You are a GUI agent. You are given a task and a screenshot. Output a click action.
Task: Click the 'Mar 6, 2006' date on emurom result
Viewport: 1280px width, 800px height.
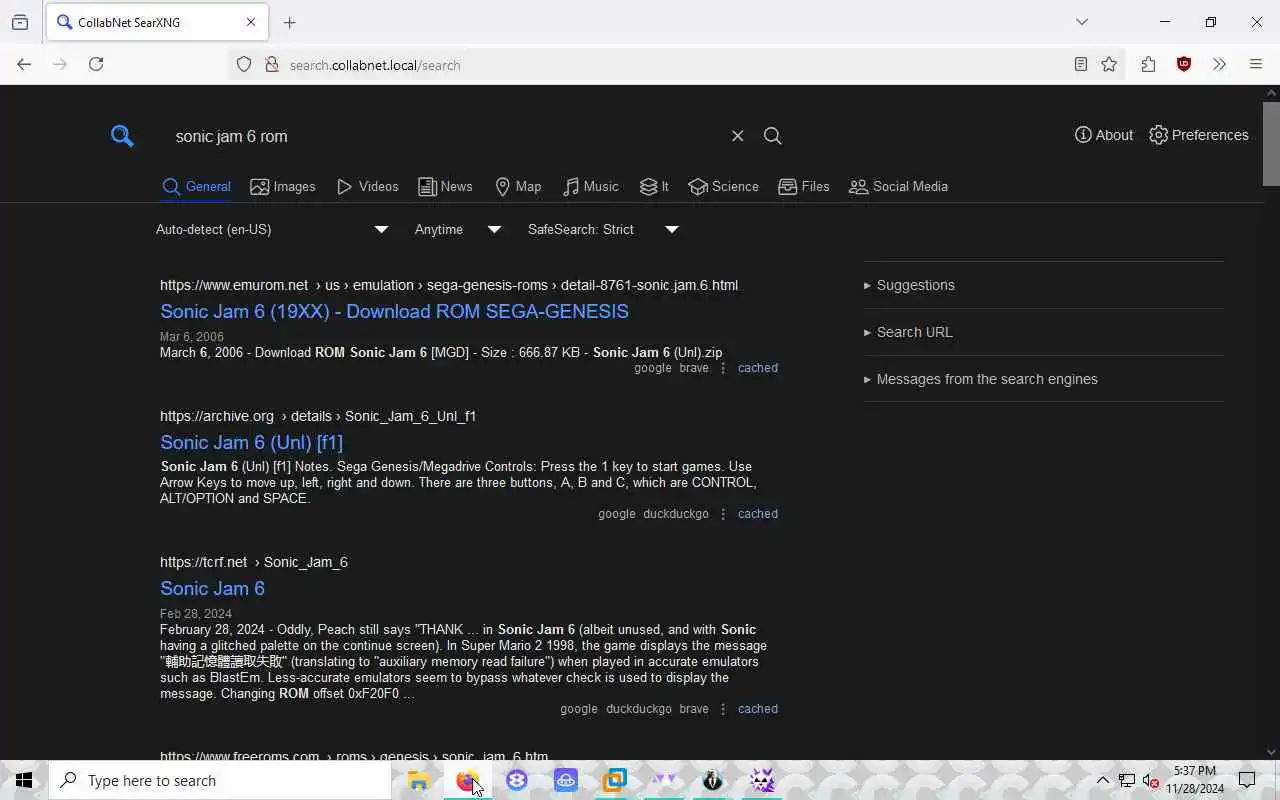[191, 337]
